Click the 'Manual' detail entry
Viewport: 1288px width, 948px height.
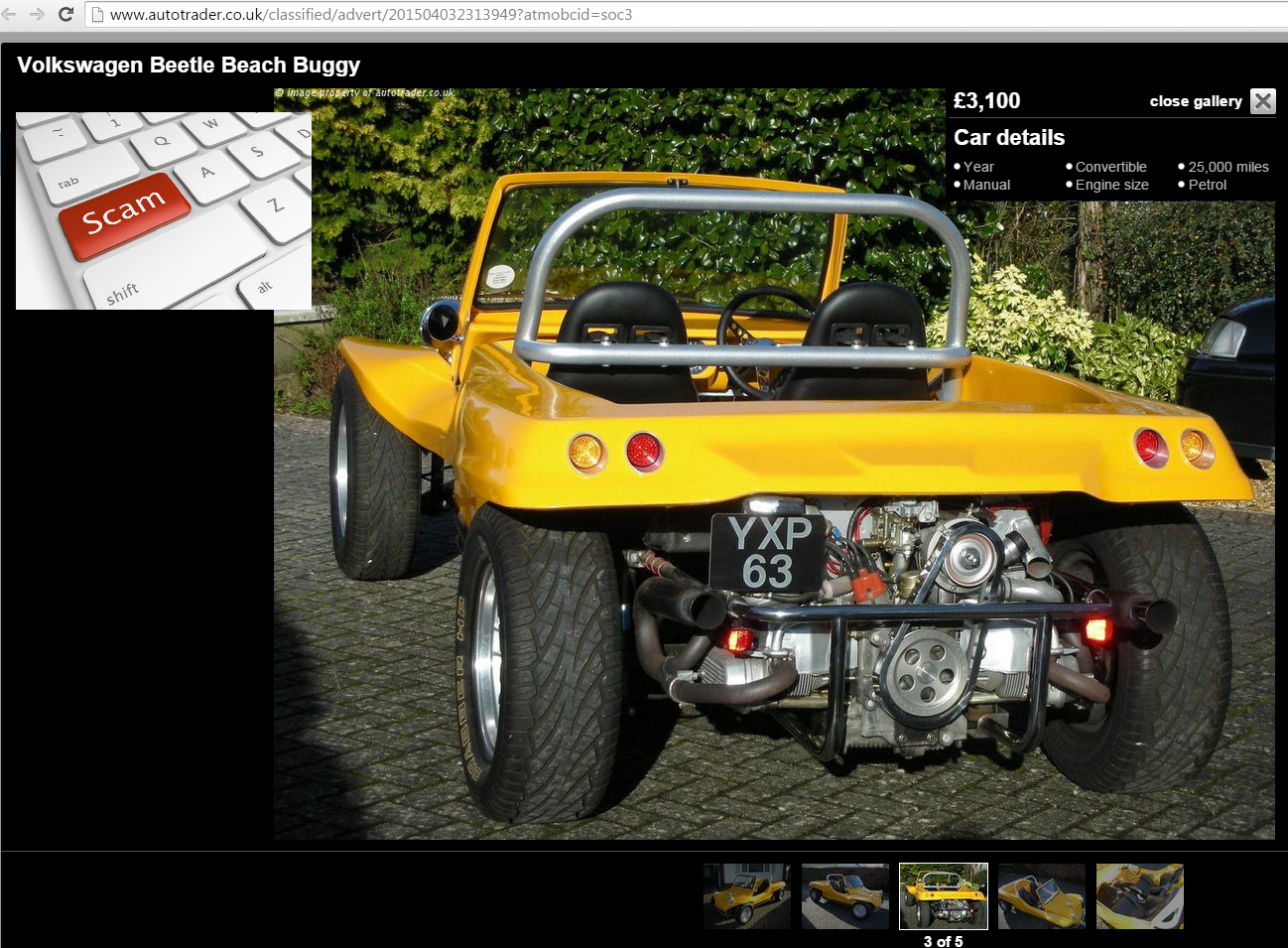tap(986, 185)
